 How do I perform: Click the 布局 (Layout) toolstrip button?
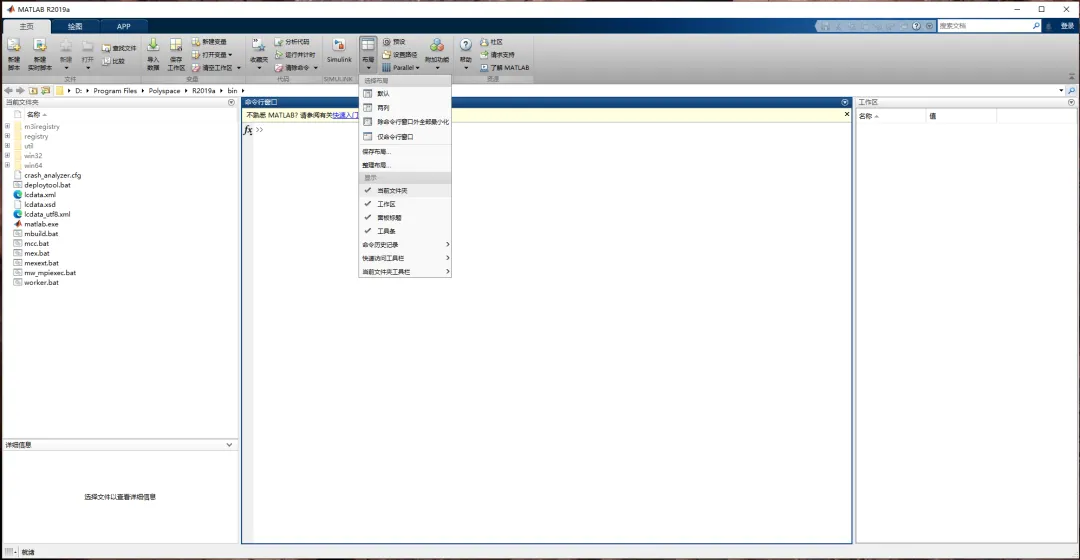coord(368,54)
